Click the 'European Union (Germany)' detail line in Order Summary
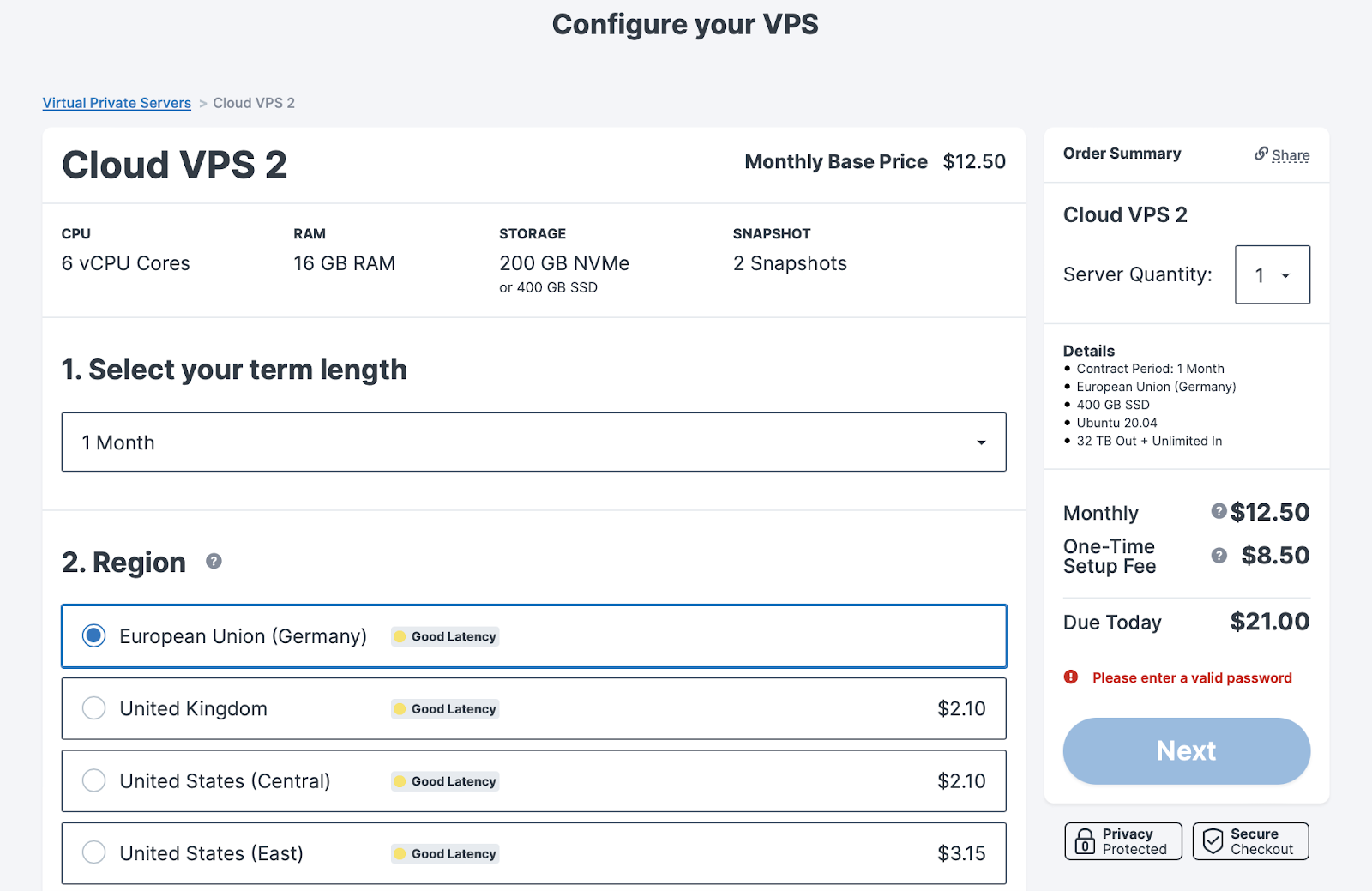This screenshot has width=1372, height=891. coord(1156,387)
